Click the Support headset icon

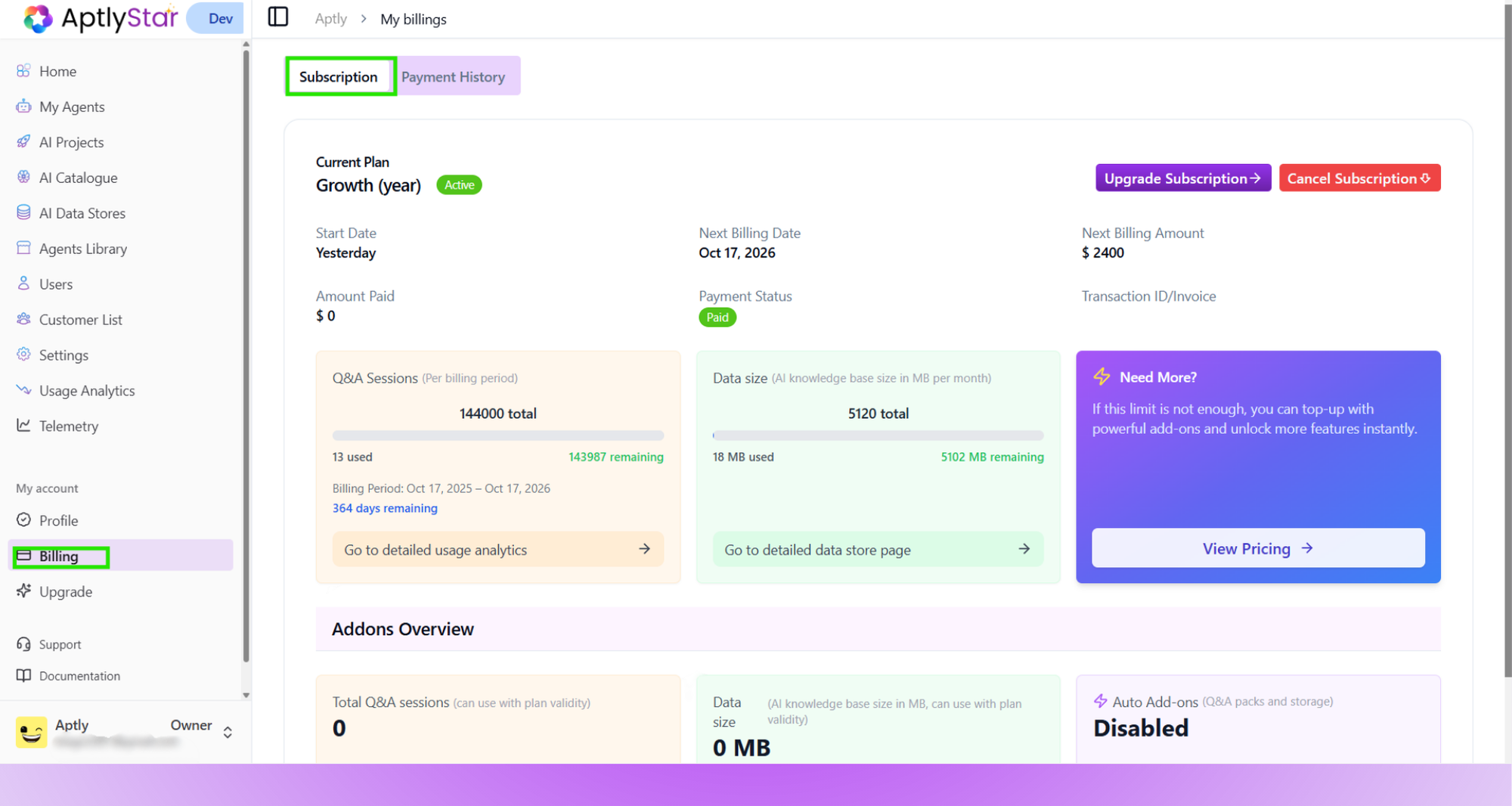(24, 643)
